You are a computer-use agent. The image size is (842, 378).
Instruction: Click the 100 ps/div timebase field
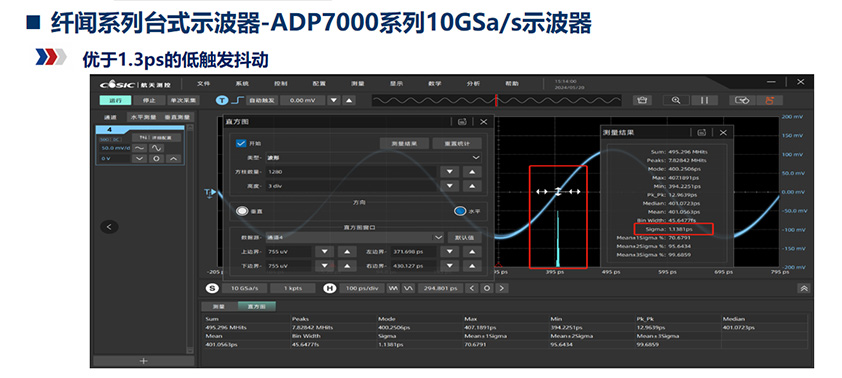tap(361, 288)
